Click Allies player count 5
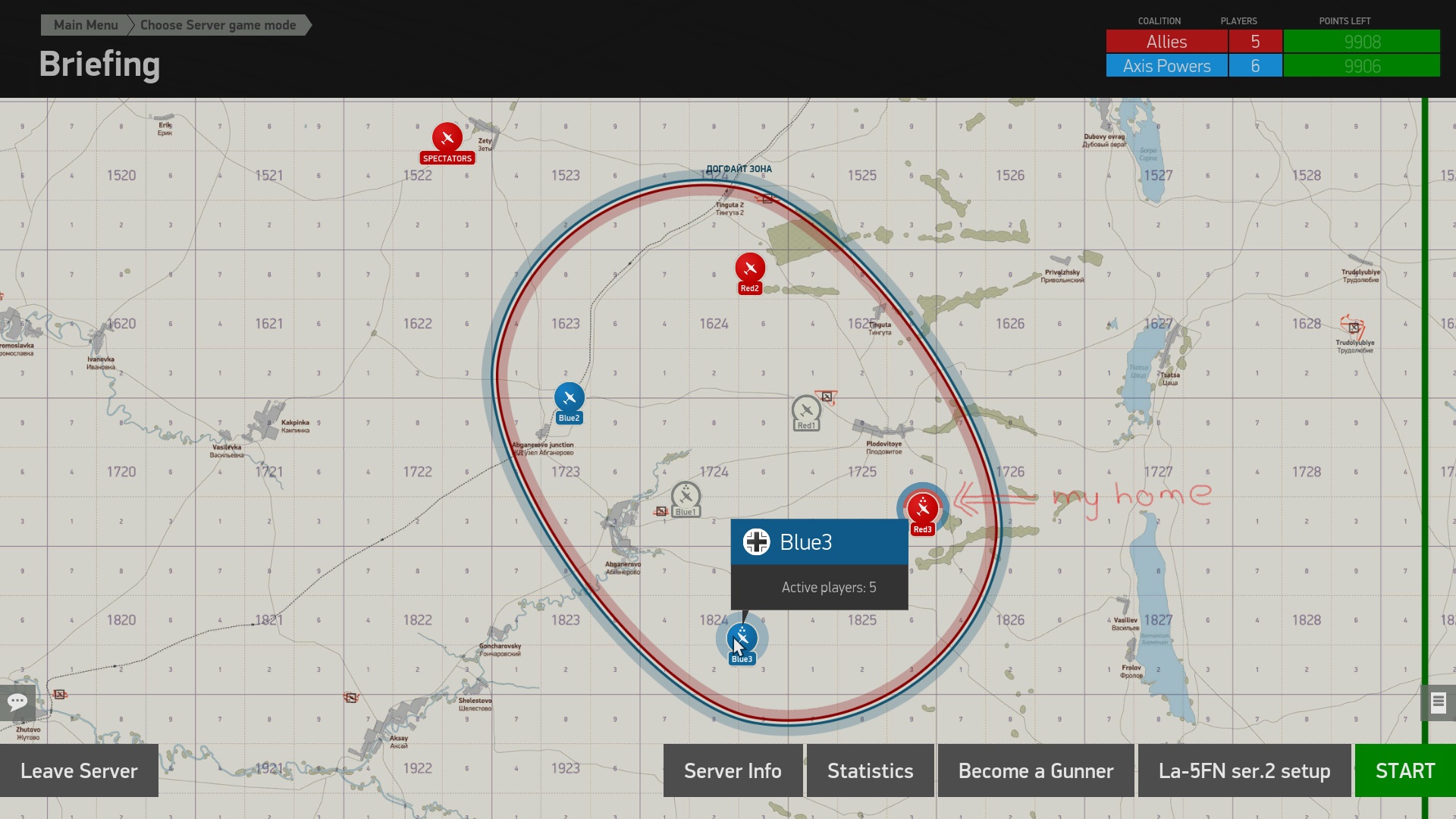1456x819 pixels. pyautogui.click(x=1255, y=41)
